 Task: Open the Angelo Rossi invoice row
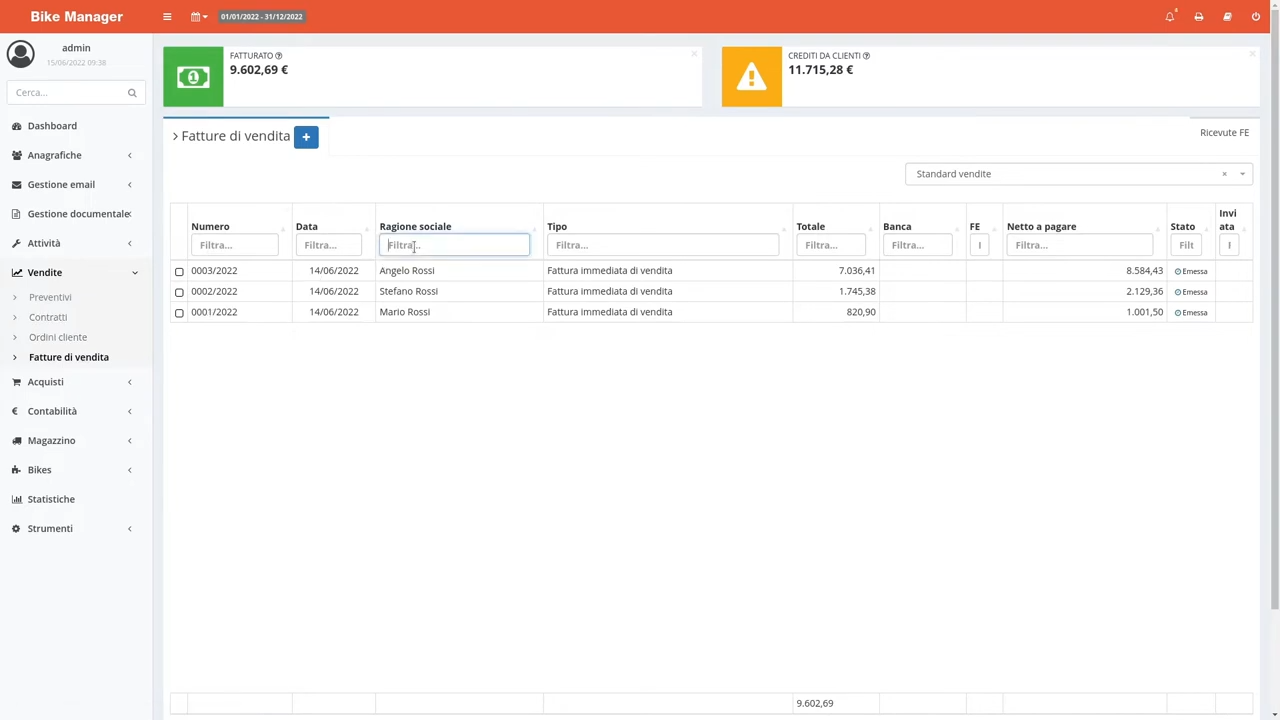[x=407, y=271]
